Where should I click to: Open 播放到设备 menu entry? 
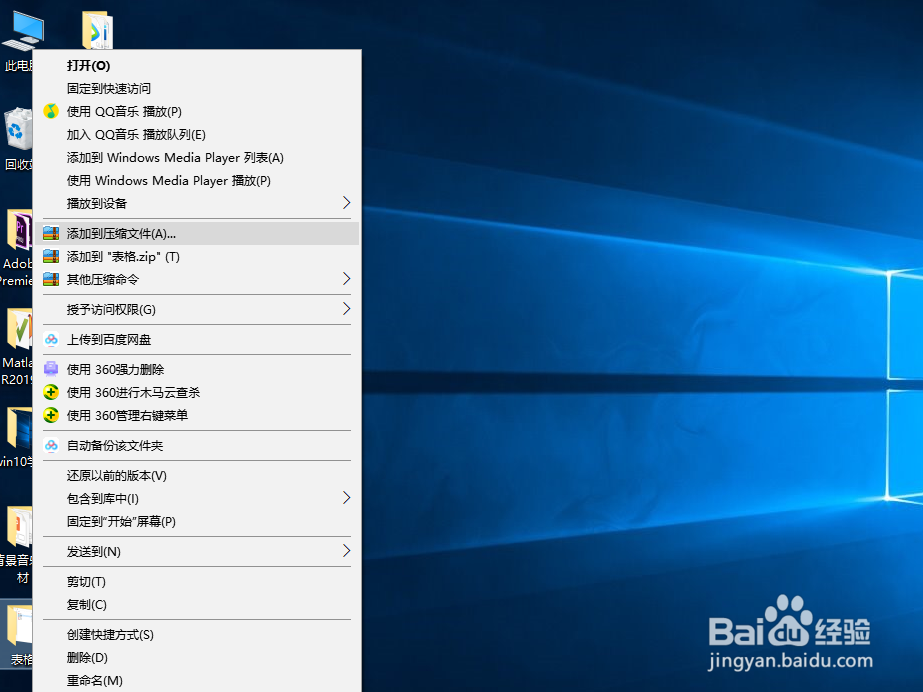(x=197, y=203)
